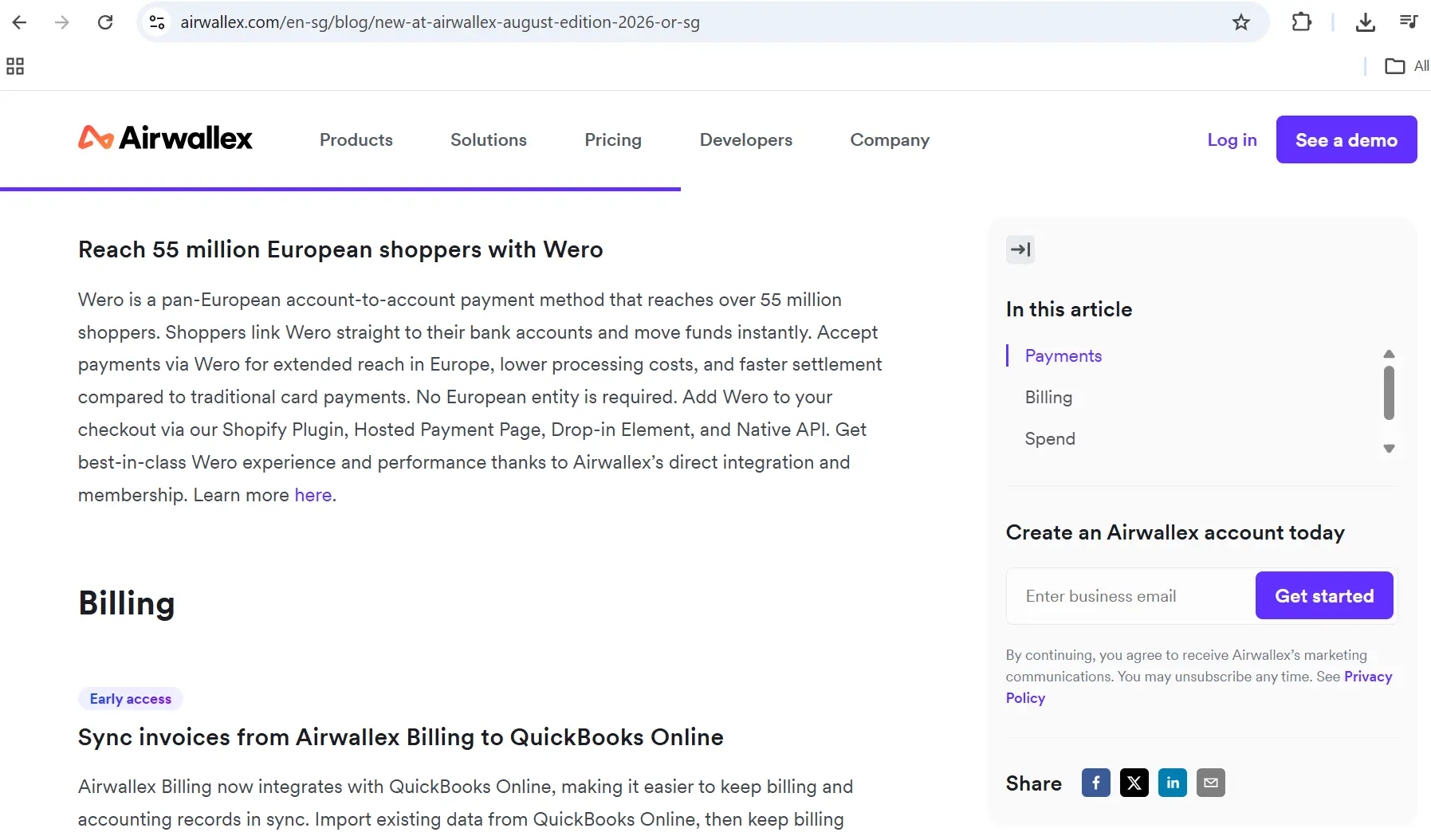Click the Log in link

pyautogui.click(x=1232, y=139)
